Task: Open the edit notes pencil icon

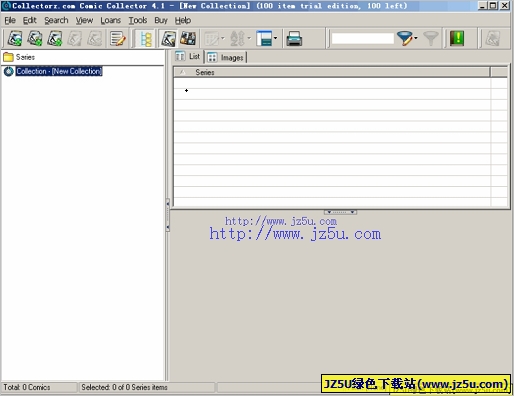Action: [118, 39]
